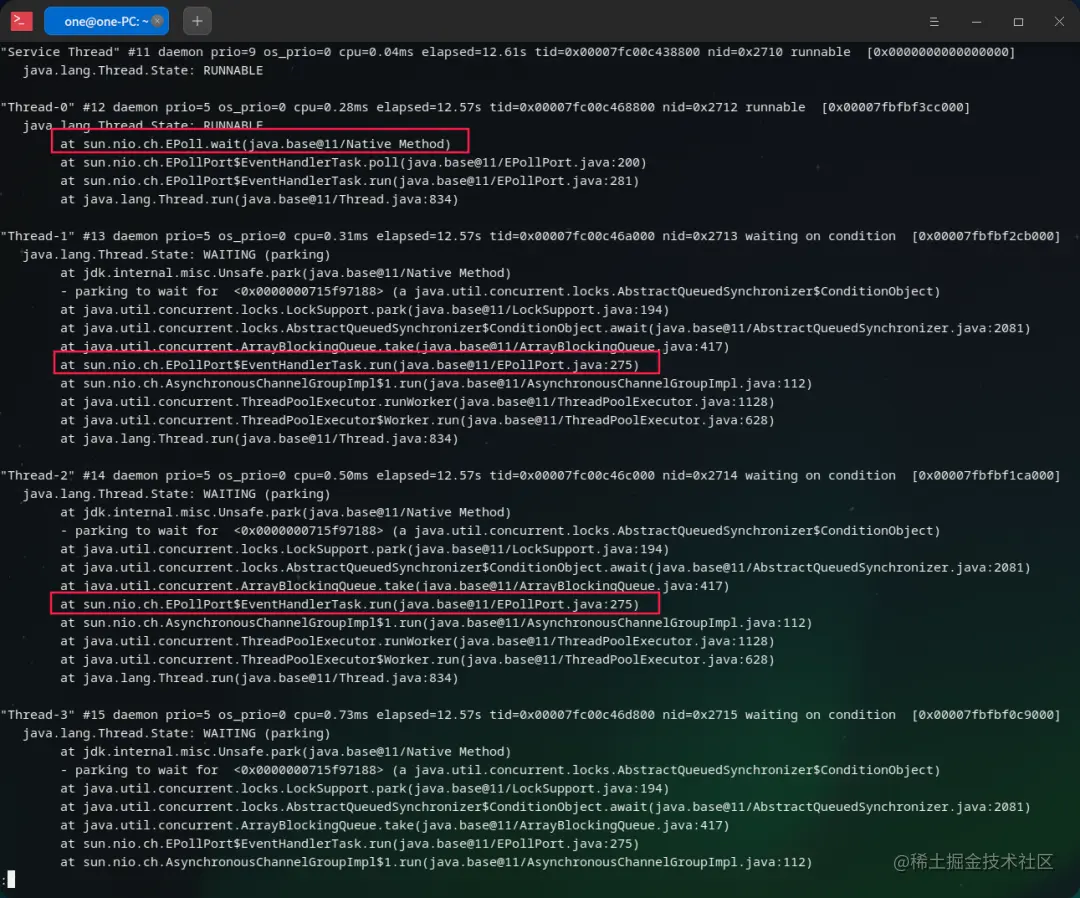The image size is (1080, 898).
Task: Click ConditionObject.await line under Thread-1
Action: pyautogui.click(x=545, y=328)
